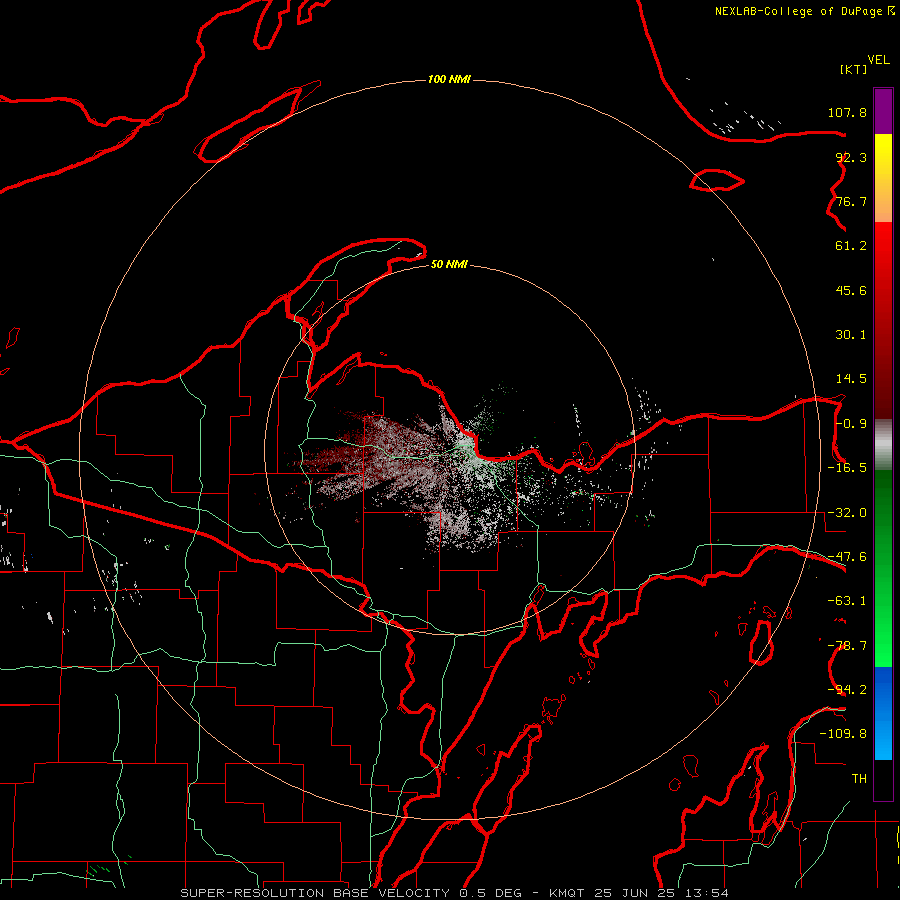
Task: Click the yellow-orange segment of the color bar
Action: pyautogui.click(x=883, y=178)
